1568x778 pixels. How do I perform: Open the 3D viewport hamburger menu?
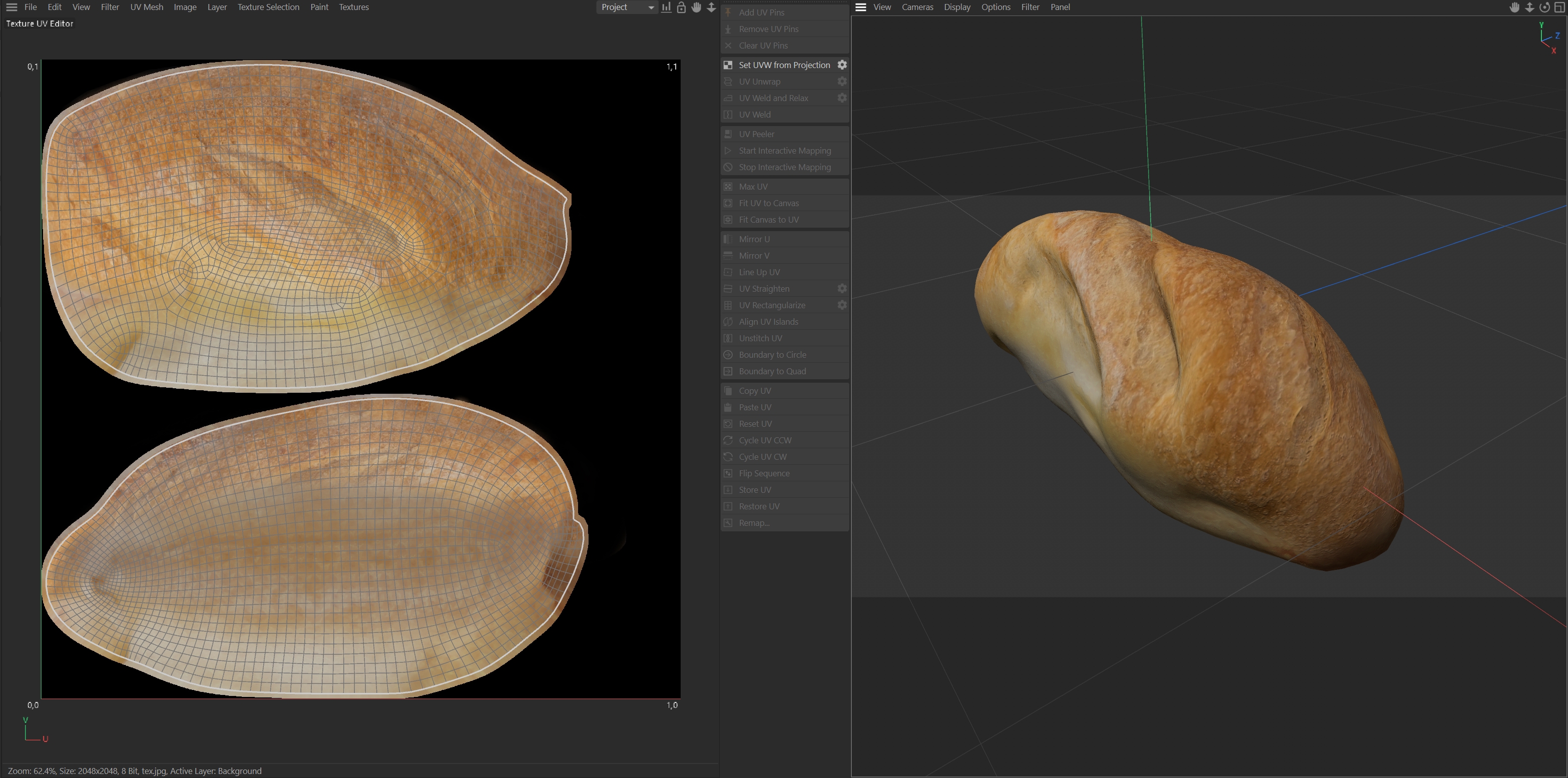pyautogui.click(x=861, y=8)
